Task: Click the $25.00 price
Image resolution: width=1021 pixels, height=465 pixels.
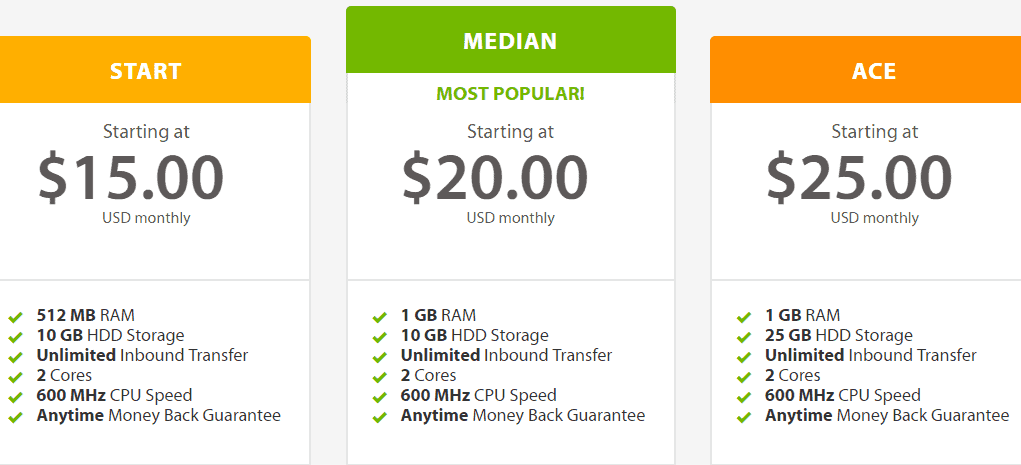Action: point(859,177)
